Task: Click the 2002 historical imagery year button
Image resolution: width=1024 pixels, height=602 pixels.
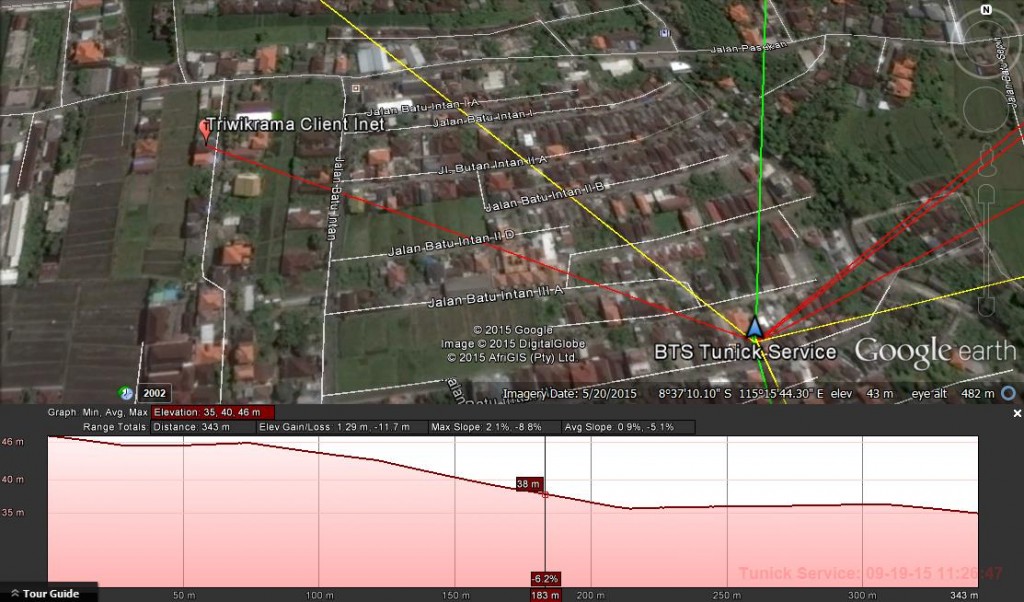Action: [154, 393]
